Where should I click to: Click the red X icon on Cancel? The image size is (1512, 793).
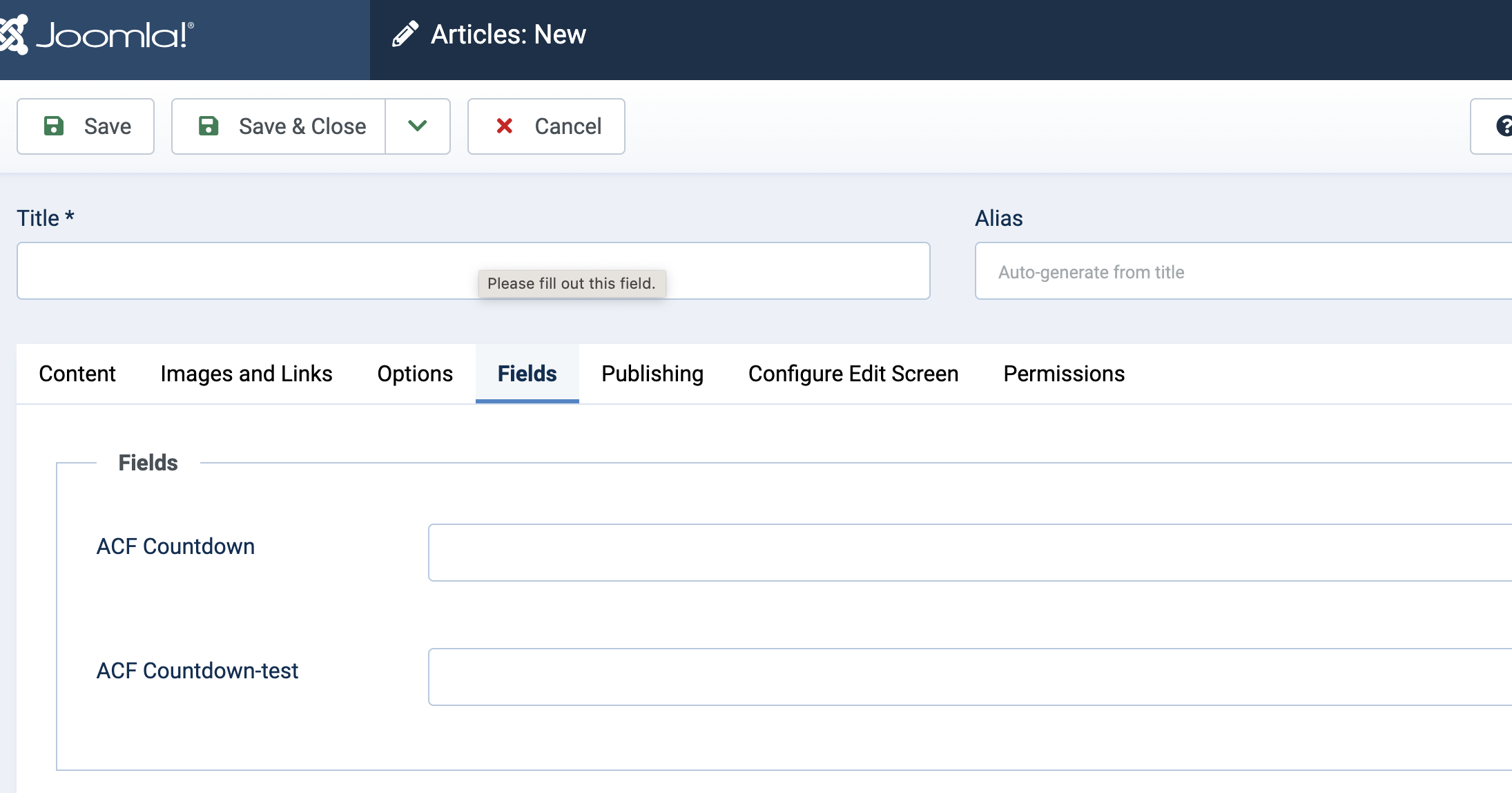(x=505, y=126)
